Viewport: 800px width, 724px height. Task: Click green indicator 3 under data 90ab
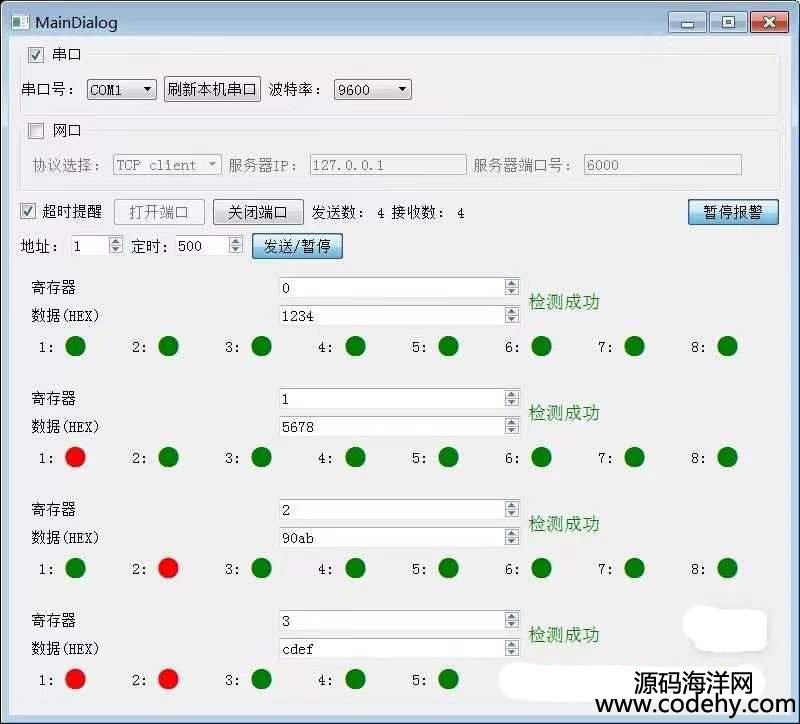[x=262, y=568]
